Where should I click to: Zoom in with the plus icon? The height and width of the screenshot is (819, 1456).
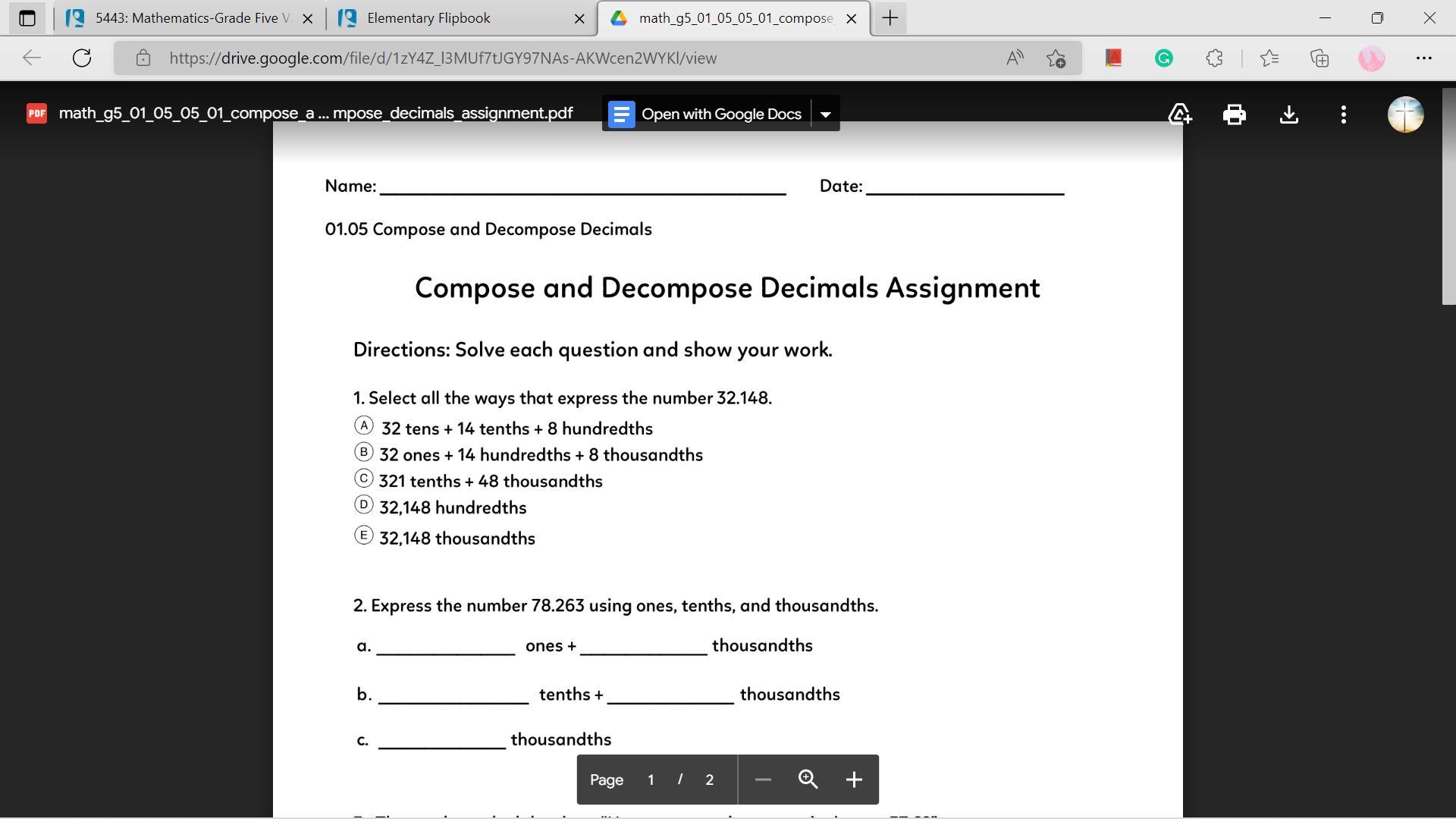point(853,780)
